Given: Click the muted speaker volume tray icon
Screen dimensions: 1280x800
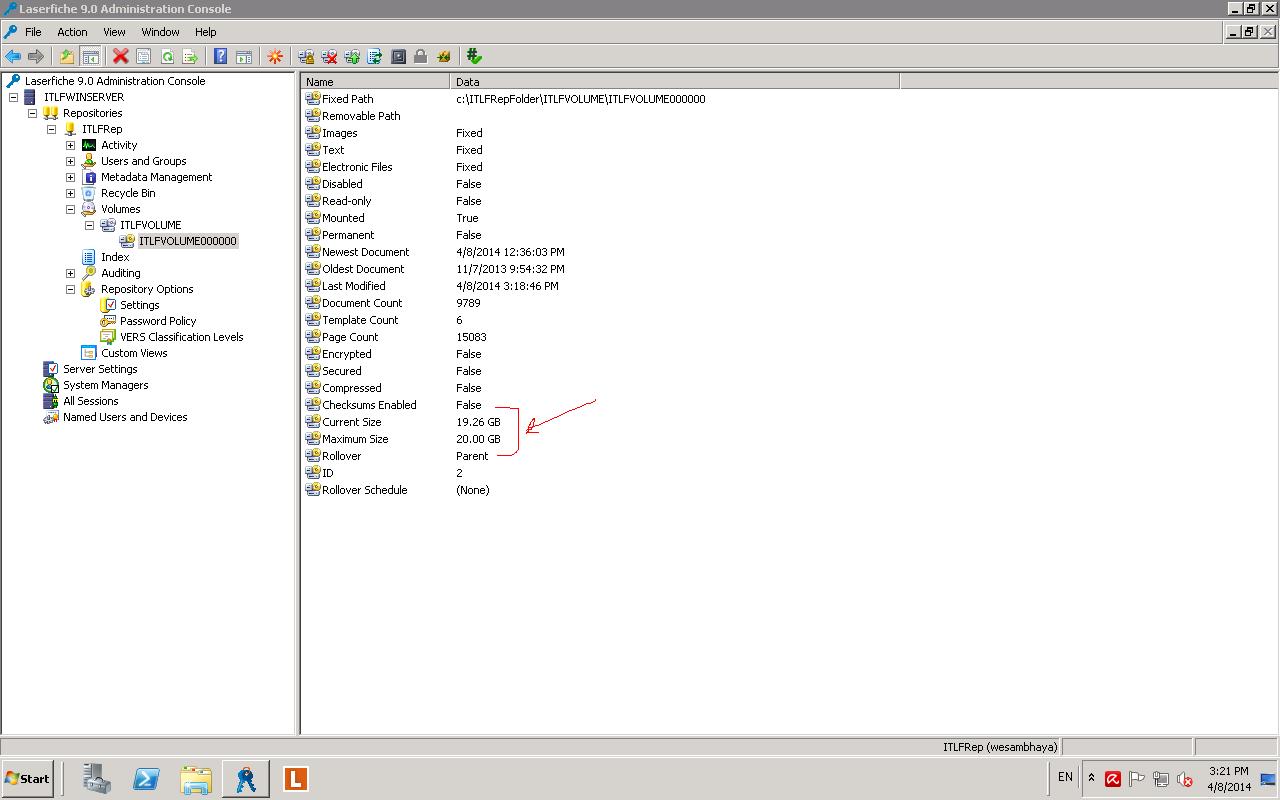Looking at the screenshot, I should (1185, 779).
